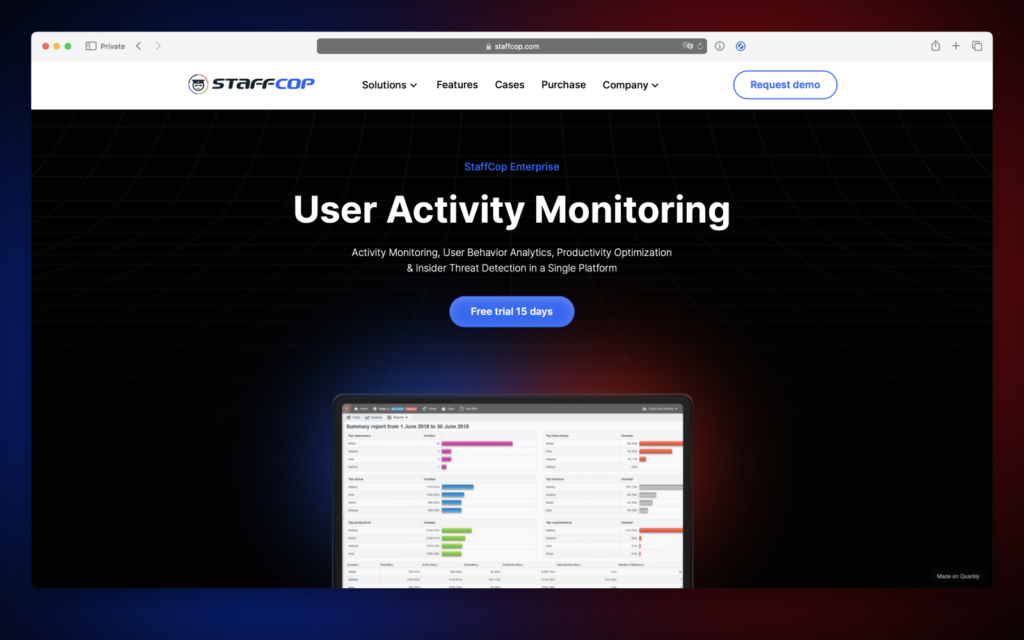Click the Request demo button
The width and height of the screenshot is (1024, 640).
pyautogui.click(x=785, y=85)
